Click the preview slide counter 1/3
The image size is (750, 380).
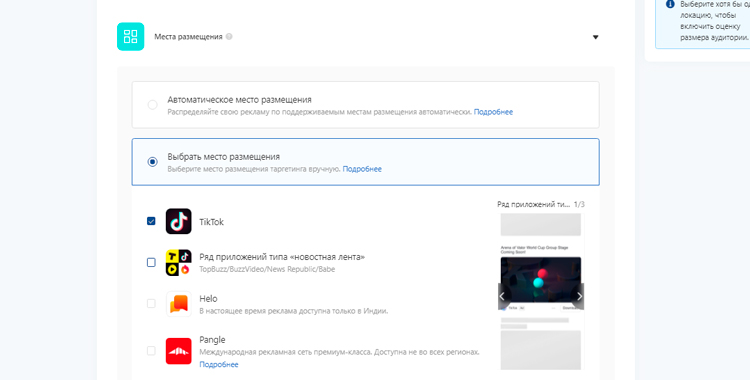click(x=579, y=204)
